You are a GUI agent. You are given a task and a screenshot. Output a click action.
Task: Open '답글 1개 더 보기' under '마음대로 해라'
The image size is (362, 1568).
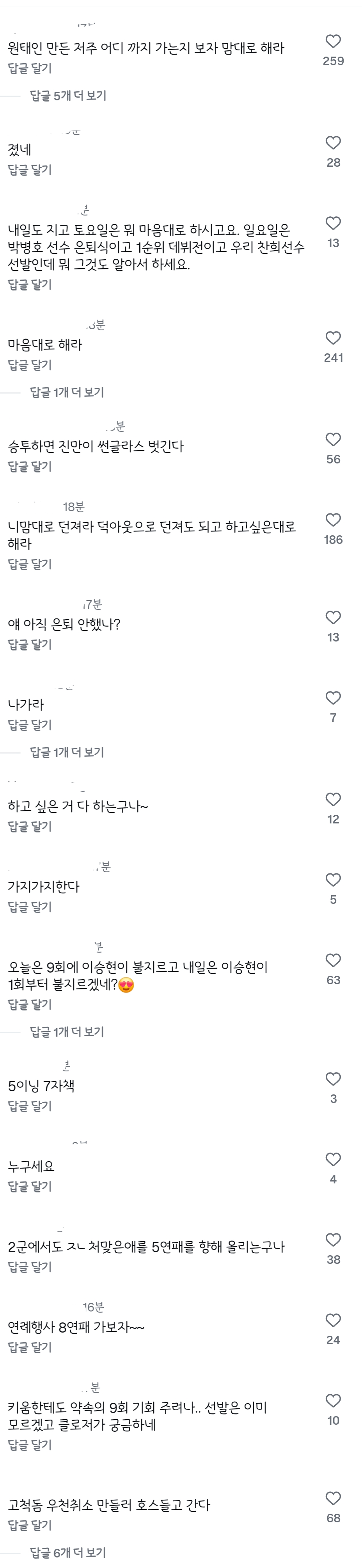click(x=67, y=393)
